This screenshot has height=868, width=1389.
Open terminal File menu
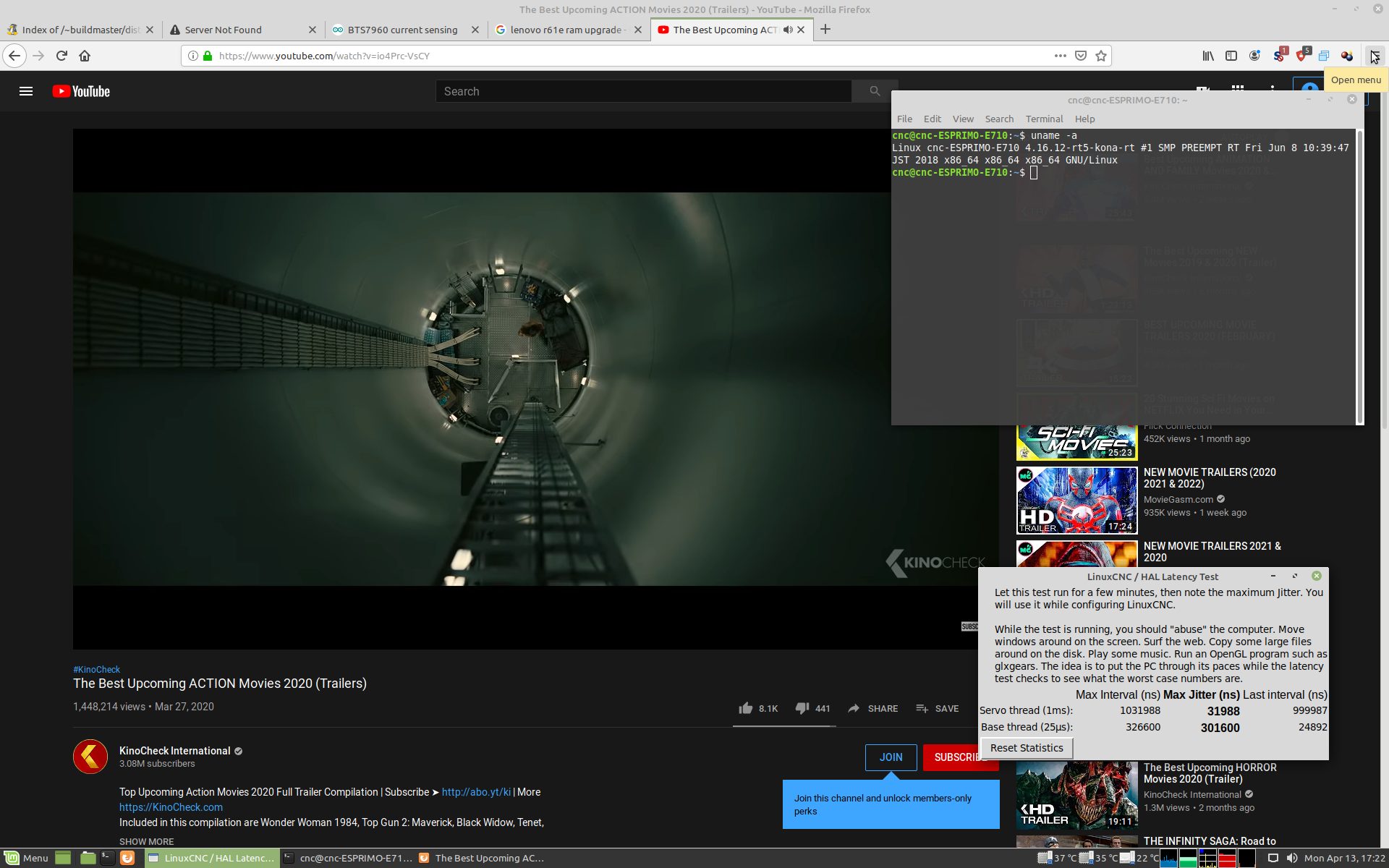(904, 119)
